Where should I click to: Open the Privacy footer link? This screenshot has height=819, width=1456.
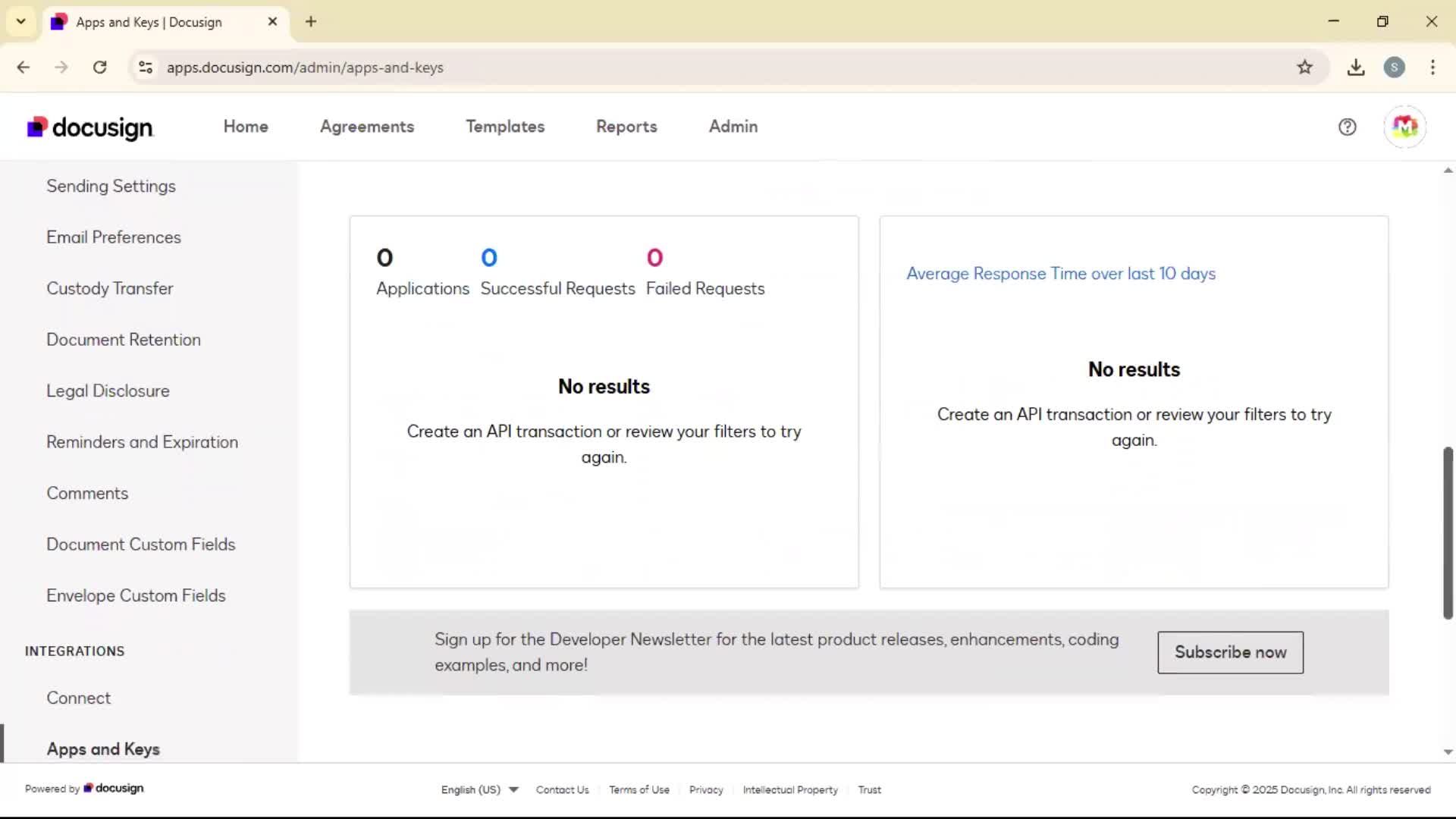(706, 789)
